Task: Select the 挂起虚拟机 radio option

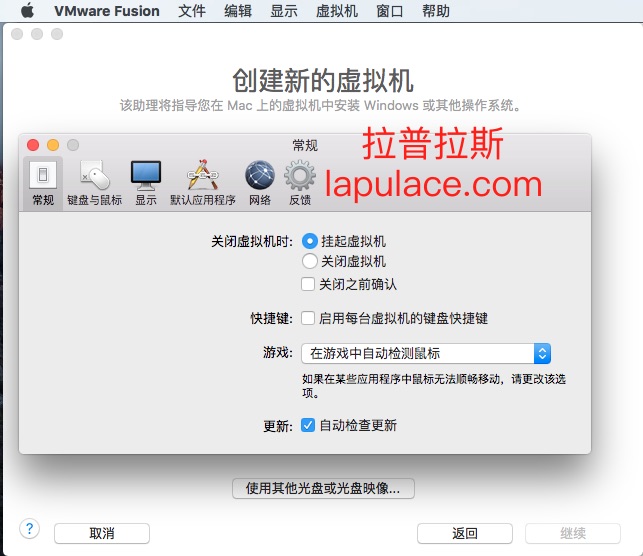Action: coord(310,241)
